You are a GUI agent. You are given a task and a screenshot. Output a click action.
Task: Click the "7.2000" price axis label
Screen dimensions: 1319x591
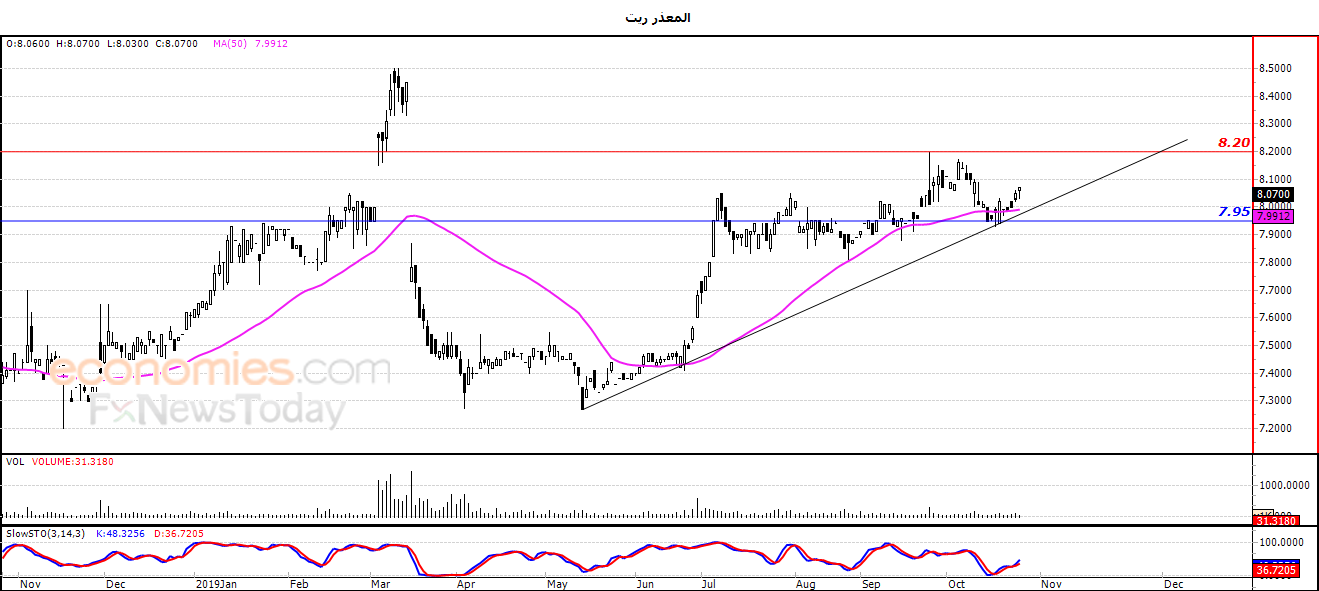click(1275, 429)
